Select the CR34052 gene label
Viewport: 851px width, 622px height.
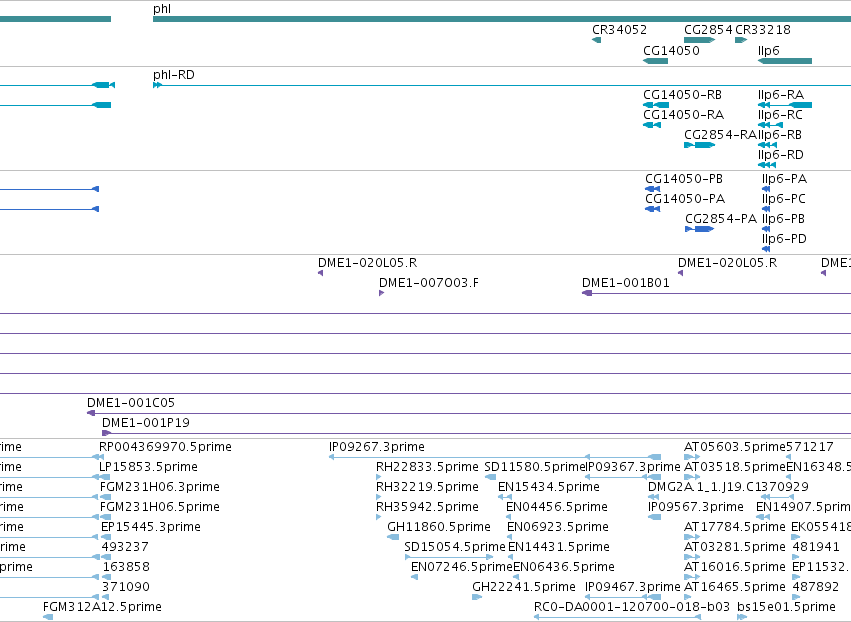[619, 30]
